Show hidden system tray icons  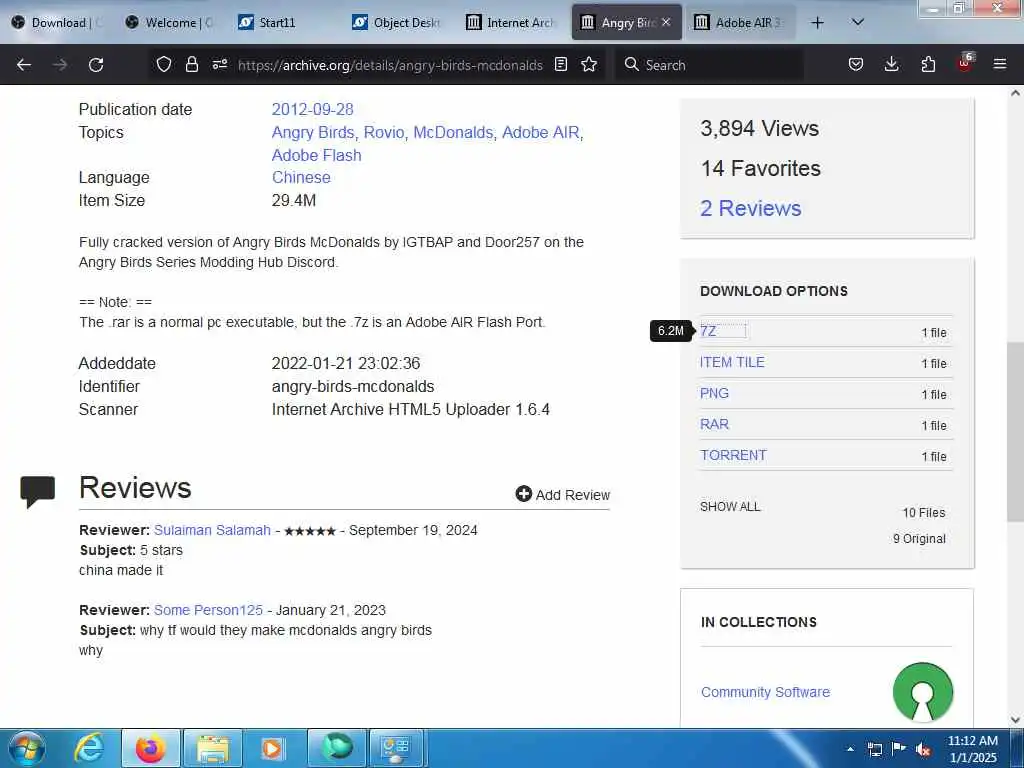(850, 749)
